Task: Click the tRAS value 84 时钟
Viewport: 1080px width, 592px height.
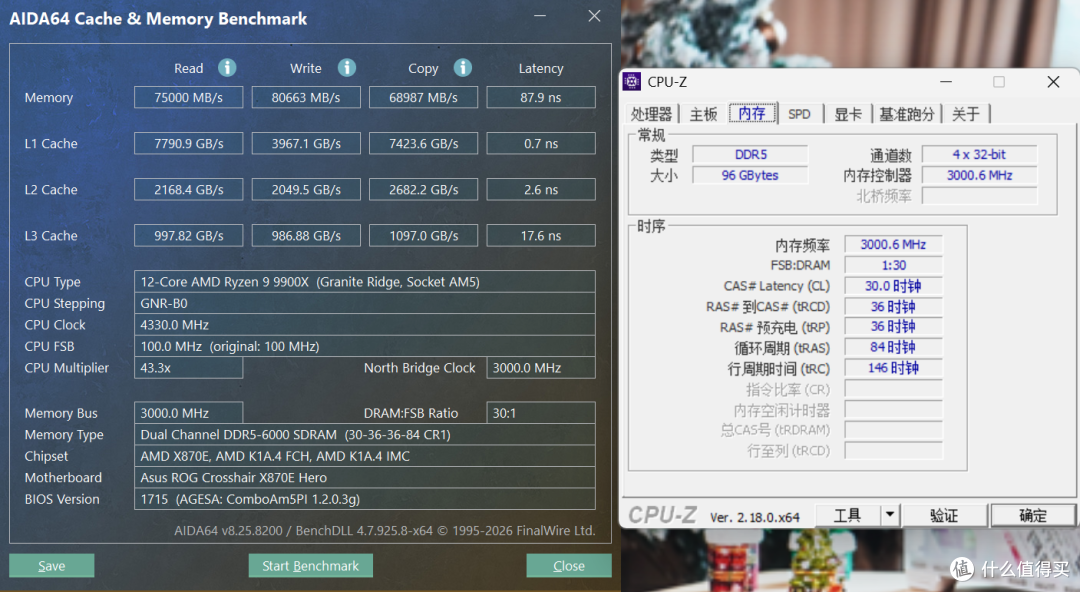Action: pyautogui.click(x=893, y=347)
